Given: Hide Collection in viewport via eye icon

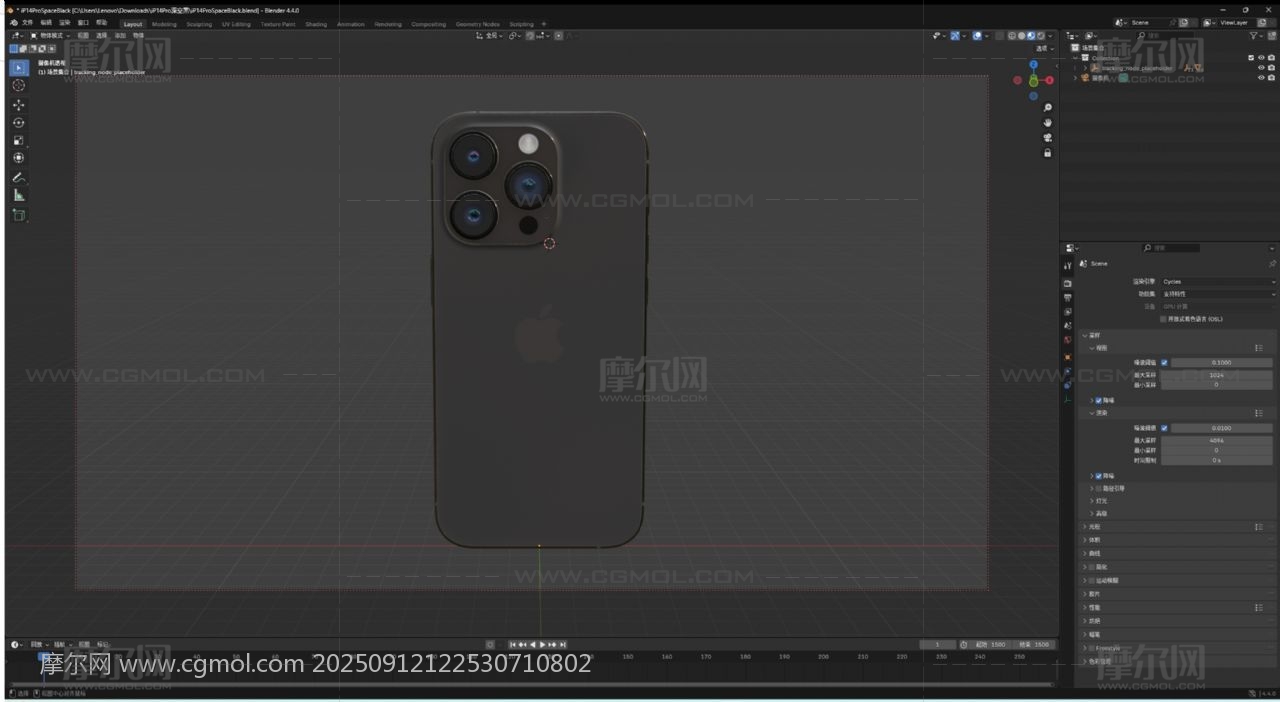Looking at the screenshot, I should [x=1261, y=58].
